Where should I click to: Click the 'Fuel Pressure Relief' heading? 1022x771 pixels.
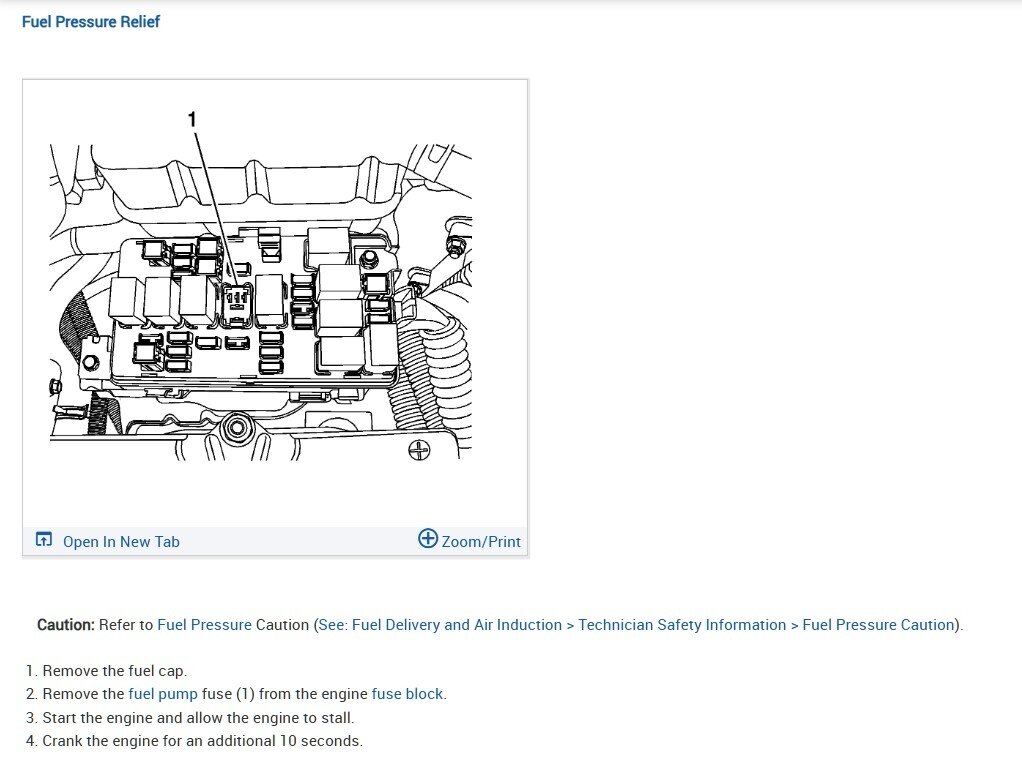pyautogui.click(x=91, y=22)
